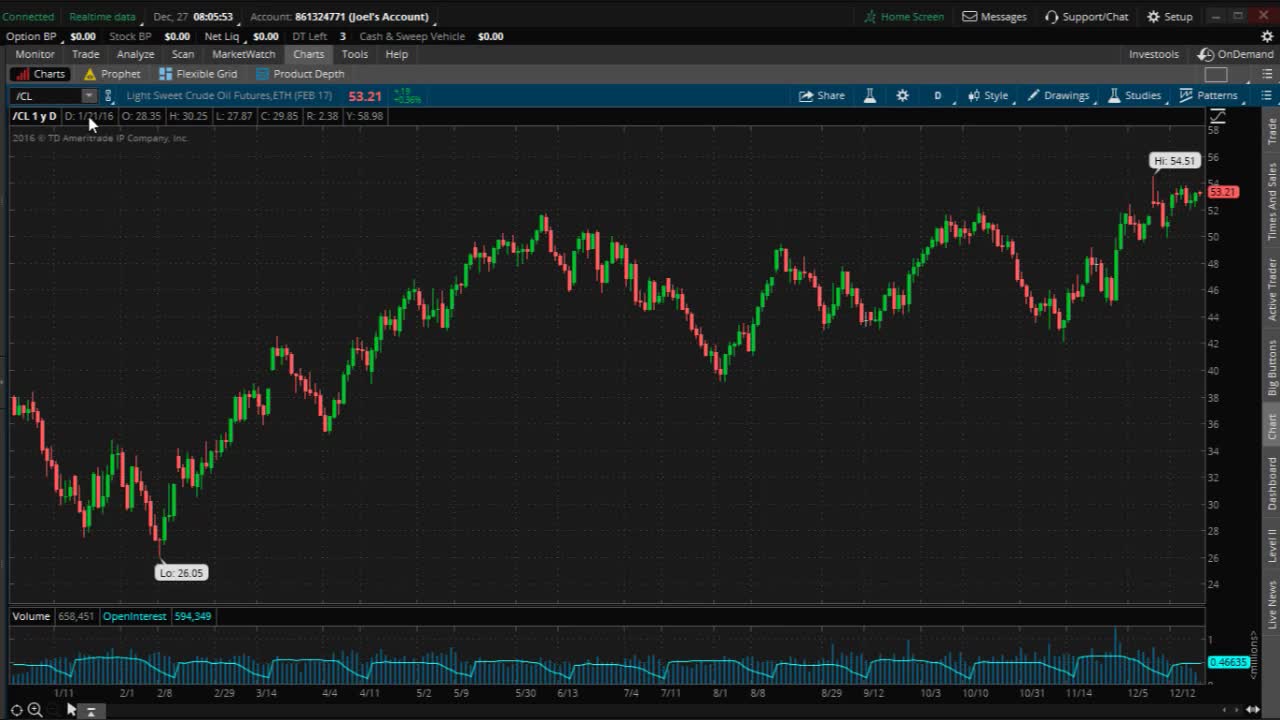Viewport: 1280px width, 720px height.
Task: Open the Flexible Grid sub-tab
Action: pyautogui.click(x=198, y=74)
